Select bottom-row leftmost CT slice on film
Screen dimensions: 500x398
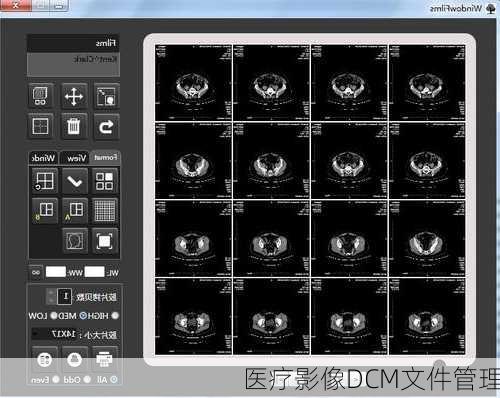194,316
